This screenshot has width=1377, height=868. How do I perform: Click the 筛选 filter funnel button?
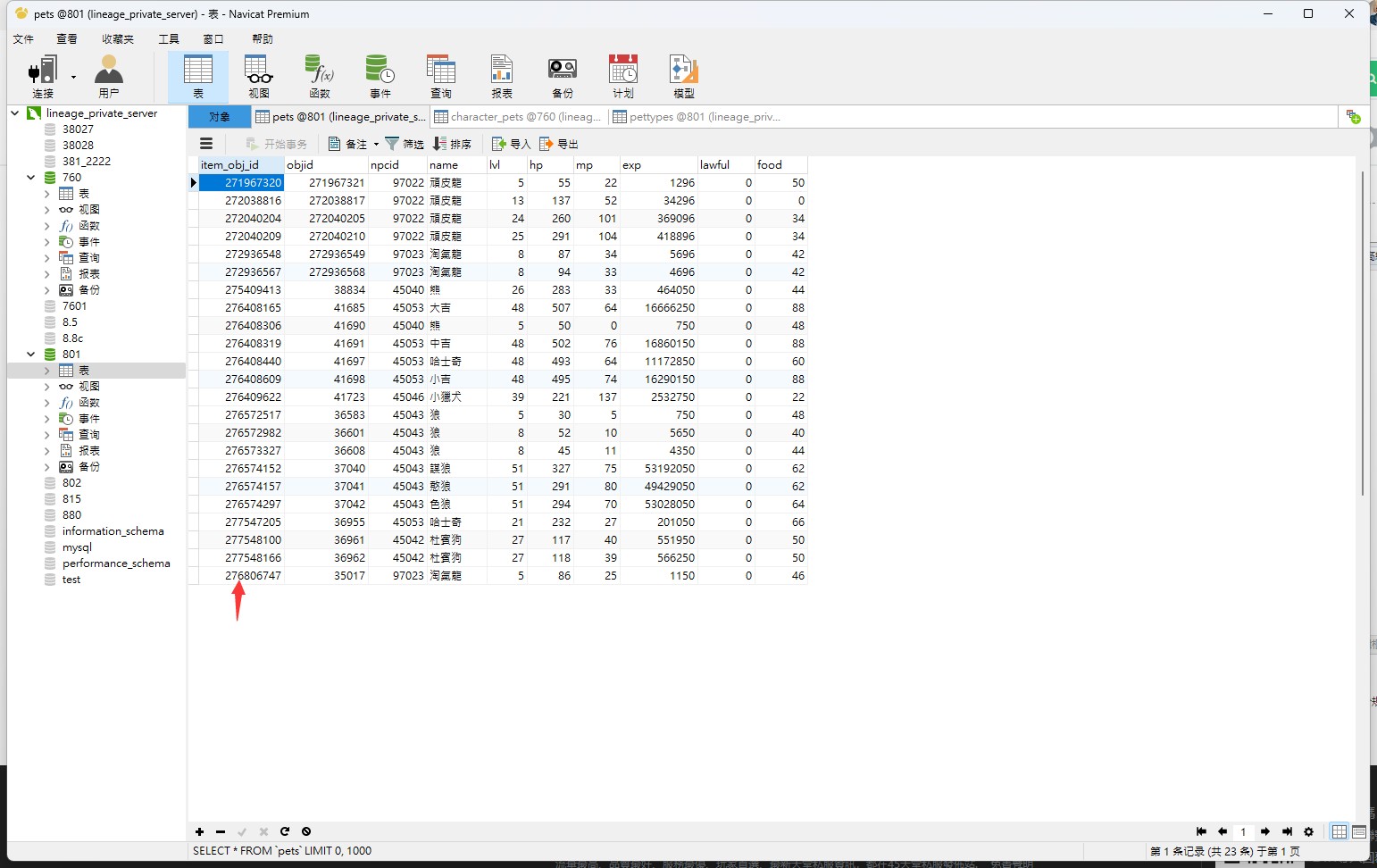pyautogui.click(x=405, y=144)
